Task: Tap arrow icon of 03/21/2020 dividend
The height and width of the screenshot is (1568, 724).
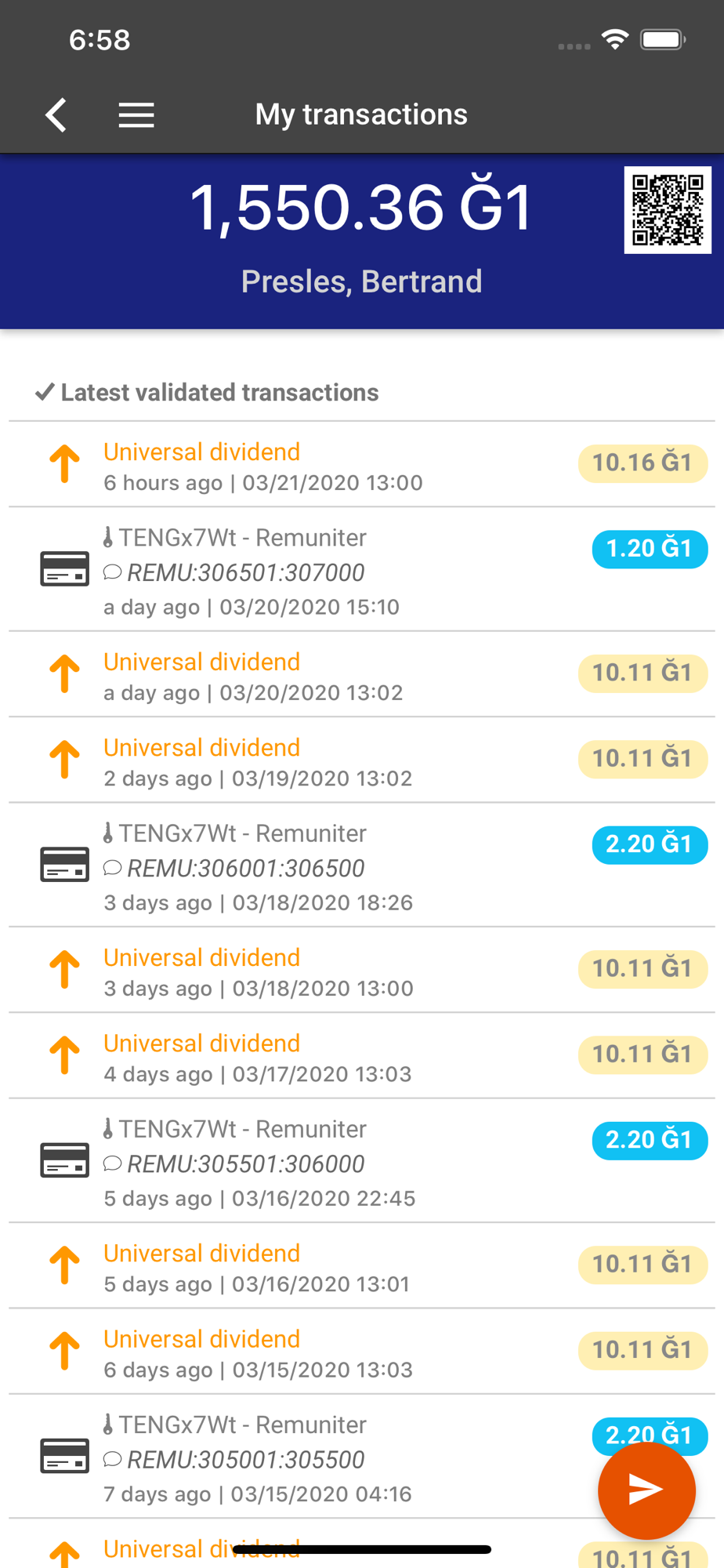Action: (65, 464)
